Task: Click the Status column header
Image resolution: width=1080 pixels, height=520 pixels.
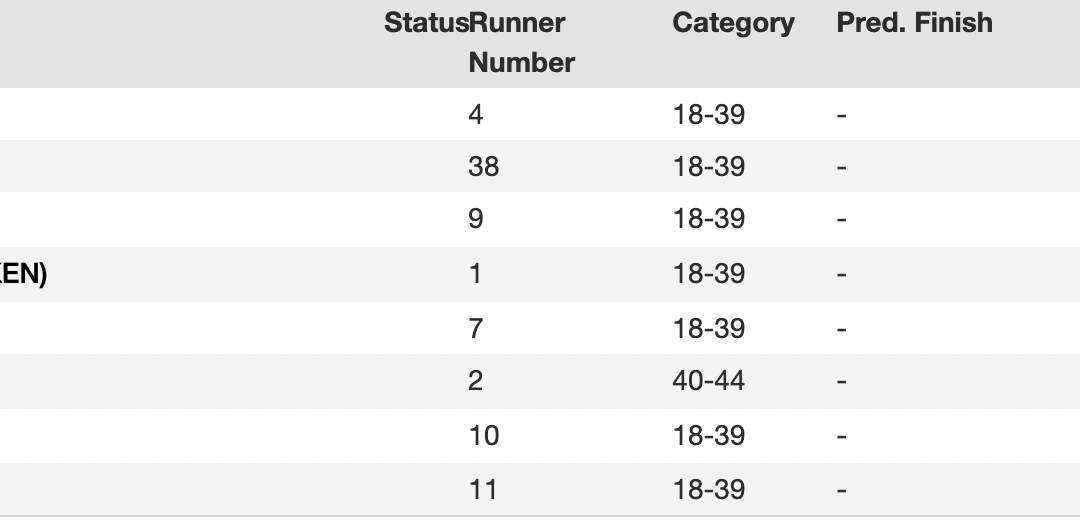Action: point(425,23)
